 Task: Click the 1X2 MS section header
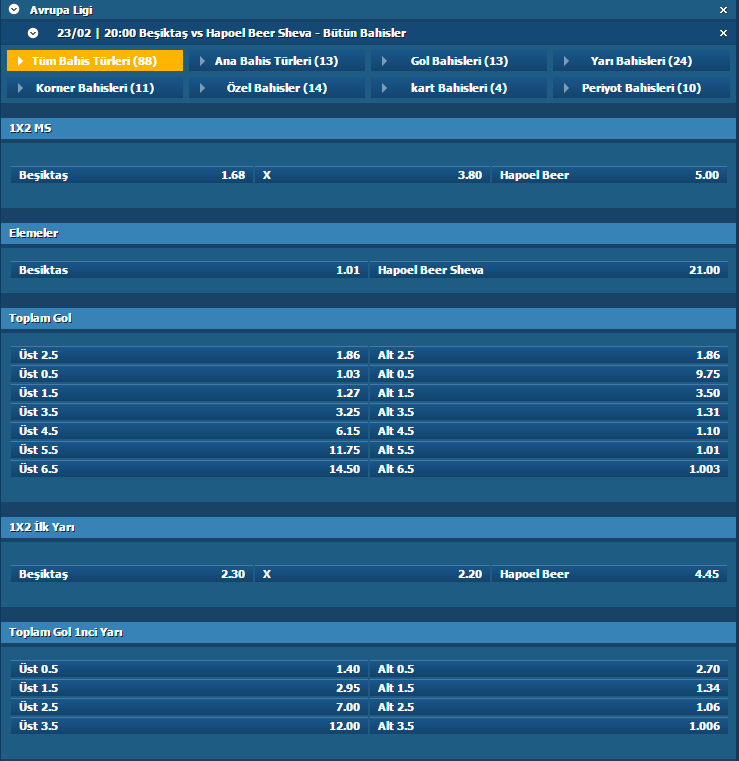(369, 128)
